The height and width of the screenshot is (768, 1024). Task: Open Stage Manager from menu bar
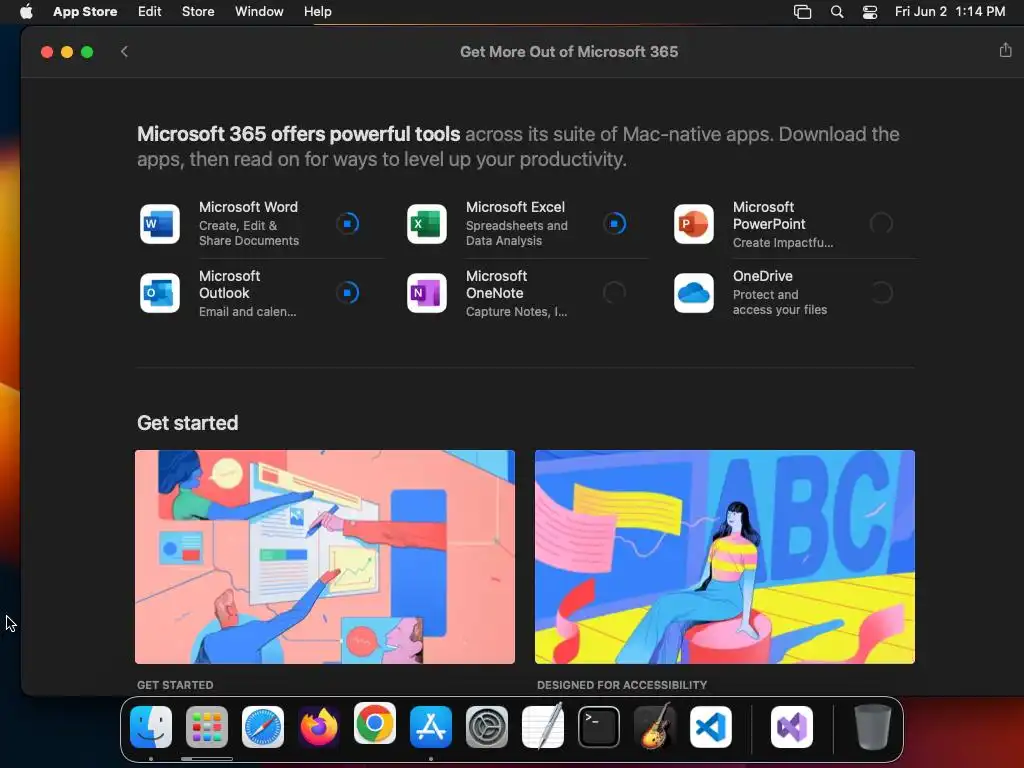click(802, 12)
